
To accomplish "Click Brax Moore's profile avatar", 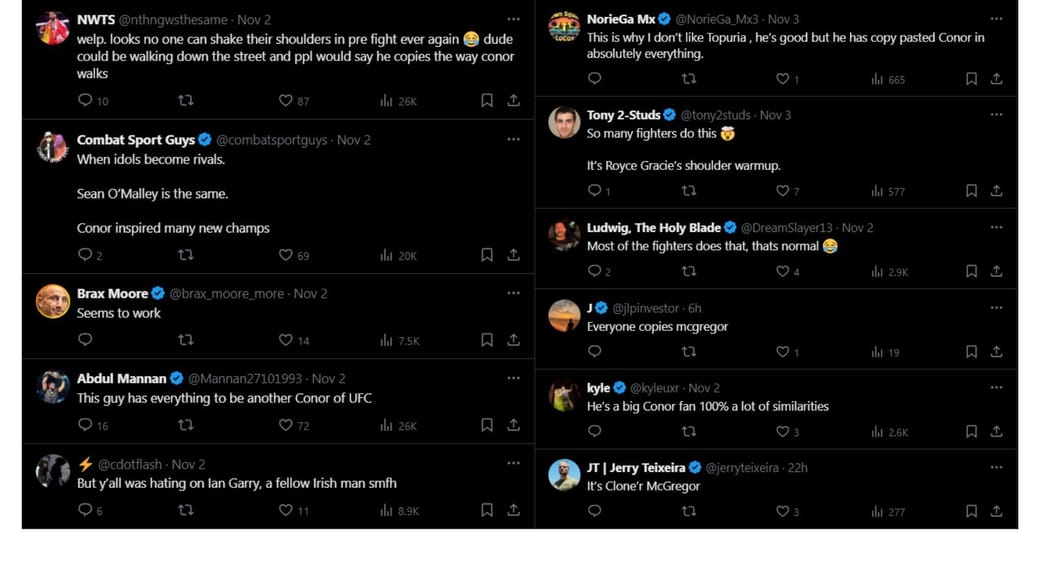I will [x=51, y=300].
